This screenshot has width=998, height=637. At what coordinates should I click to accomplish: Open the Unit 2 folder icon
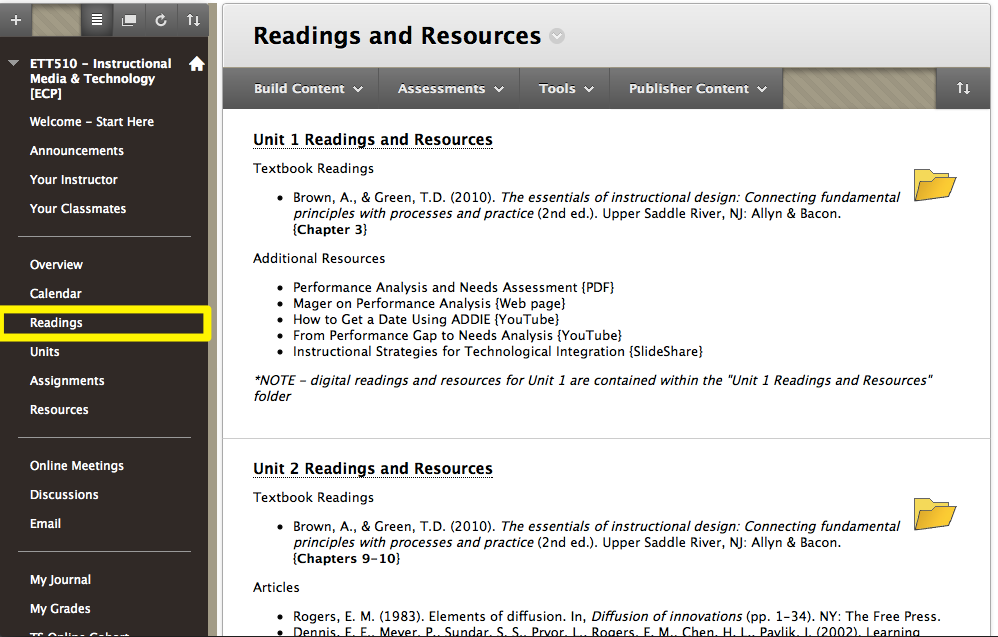click(x=934, y=514)
